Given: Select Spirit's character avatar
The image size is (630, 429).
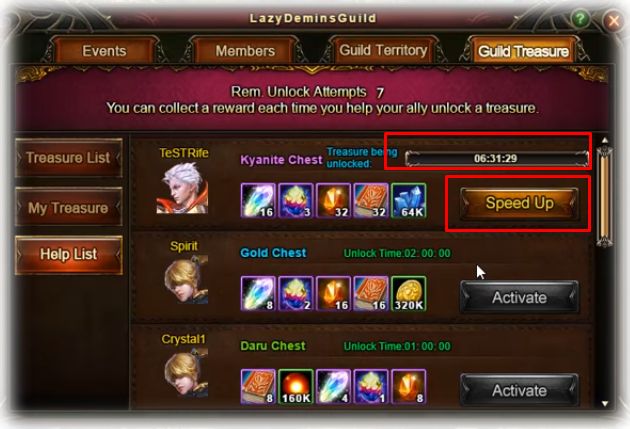Looking at the screenshot, I should tap(186, 280).
